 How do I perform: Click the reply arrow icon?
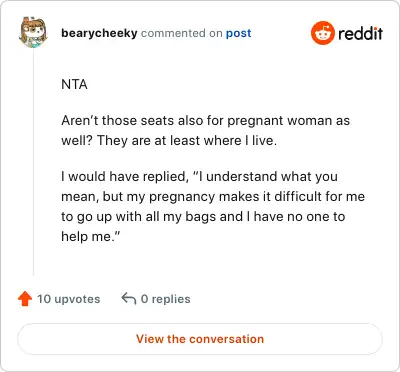129,299
